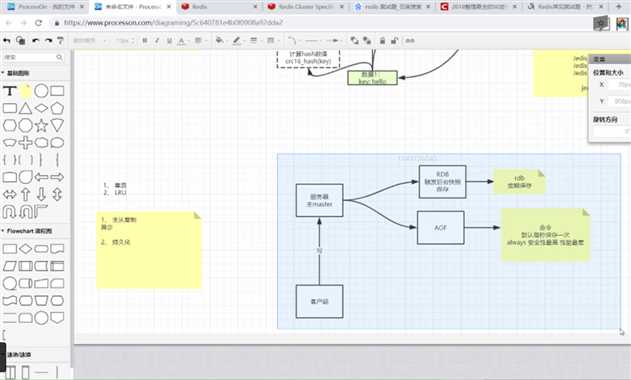Screen dimensions: 631x380
Task: Open the line style dropdown
Action: (x=272, y=41)
